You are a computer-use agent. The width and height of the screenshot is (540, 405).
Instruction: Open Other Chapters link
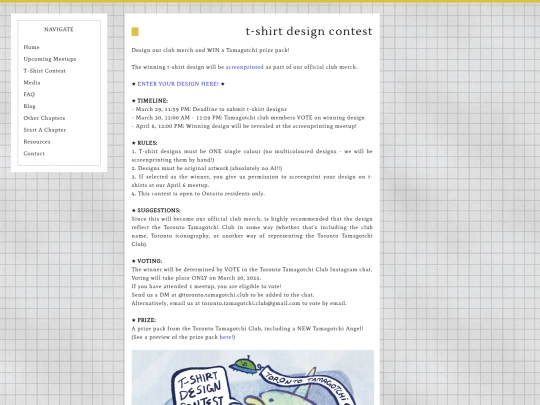pos(44,118)
